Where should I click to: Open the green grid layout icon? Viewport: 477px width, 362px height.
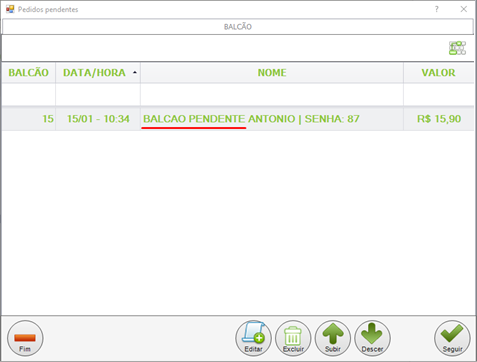coord(457,48)
